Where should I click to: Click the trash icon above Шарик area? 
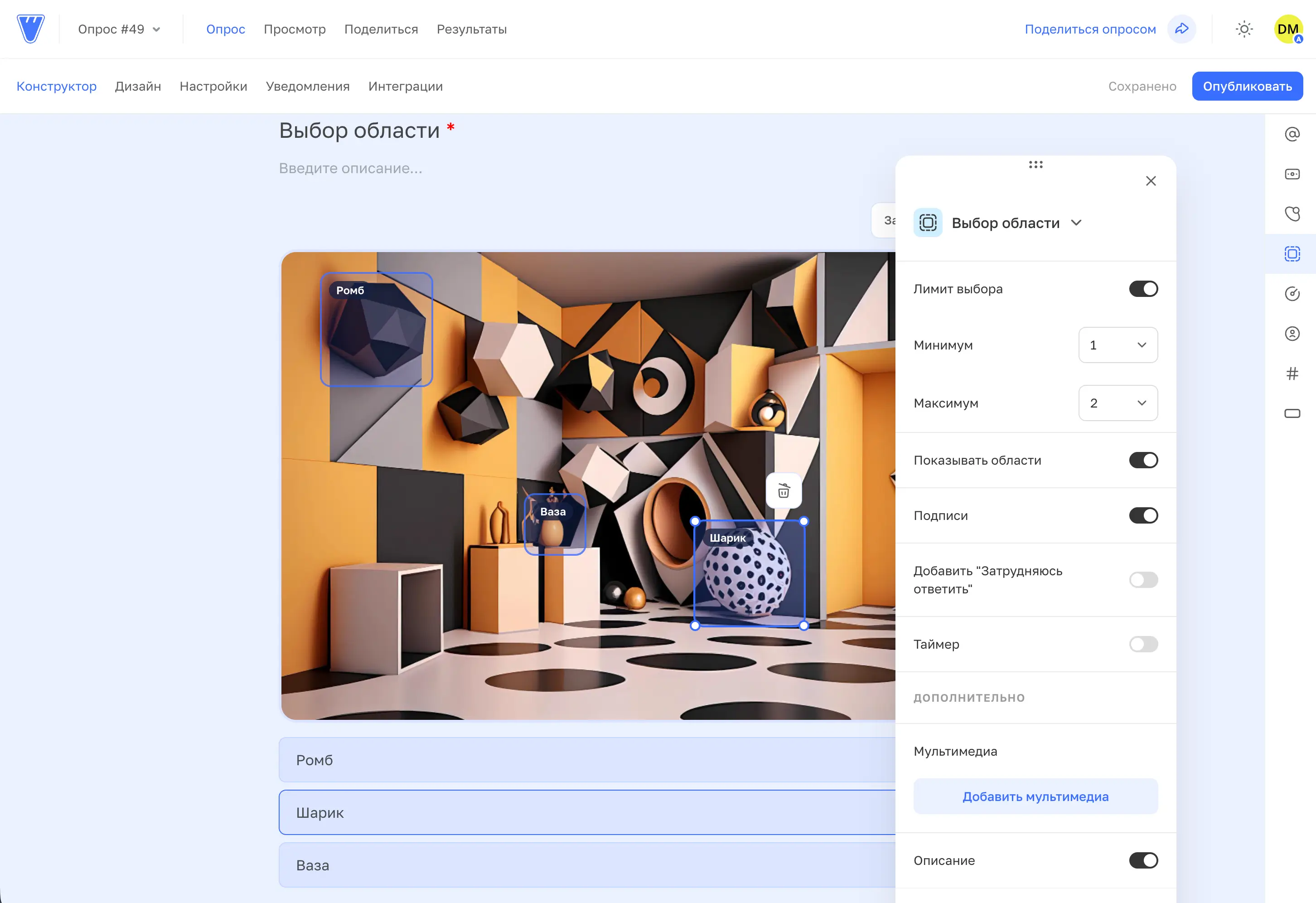(x=783, y=490)
